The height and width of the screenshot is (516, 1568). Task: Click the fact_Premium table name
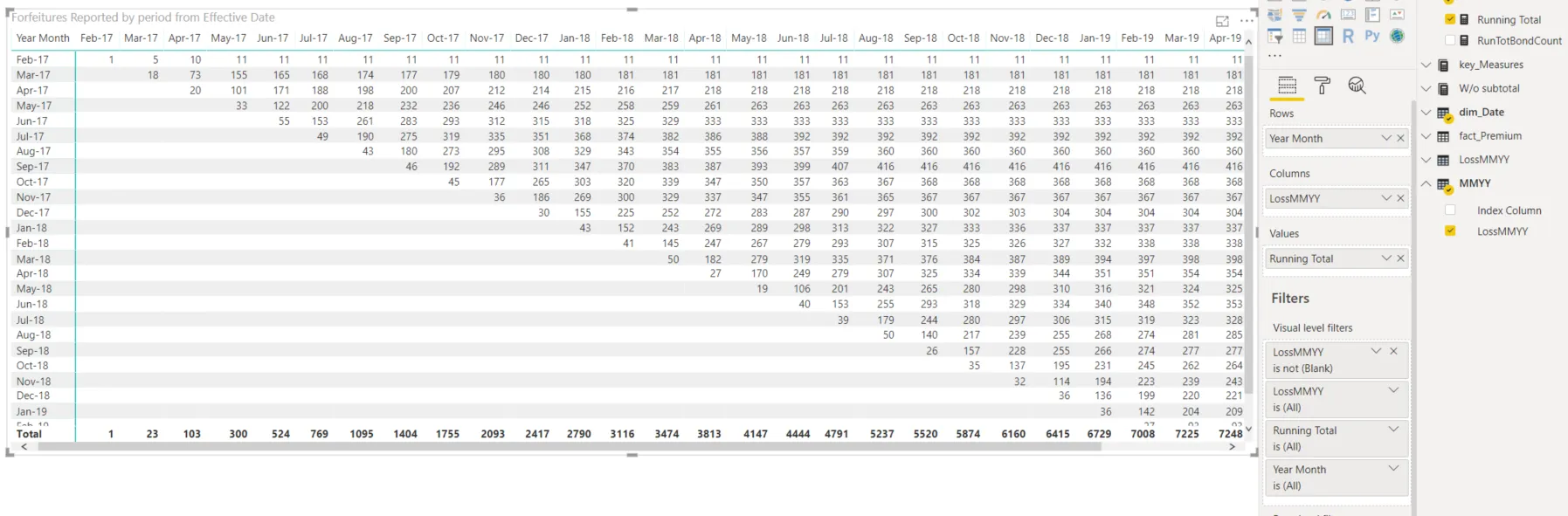[1490, 136]
